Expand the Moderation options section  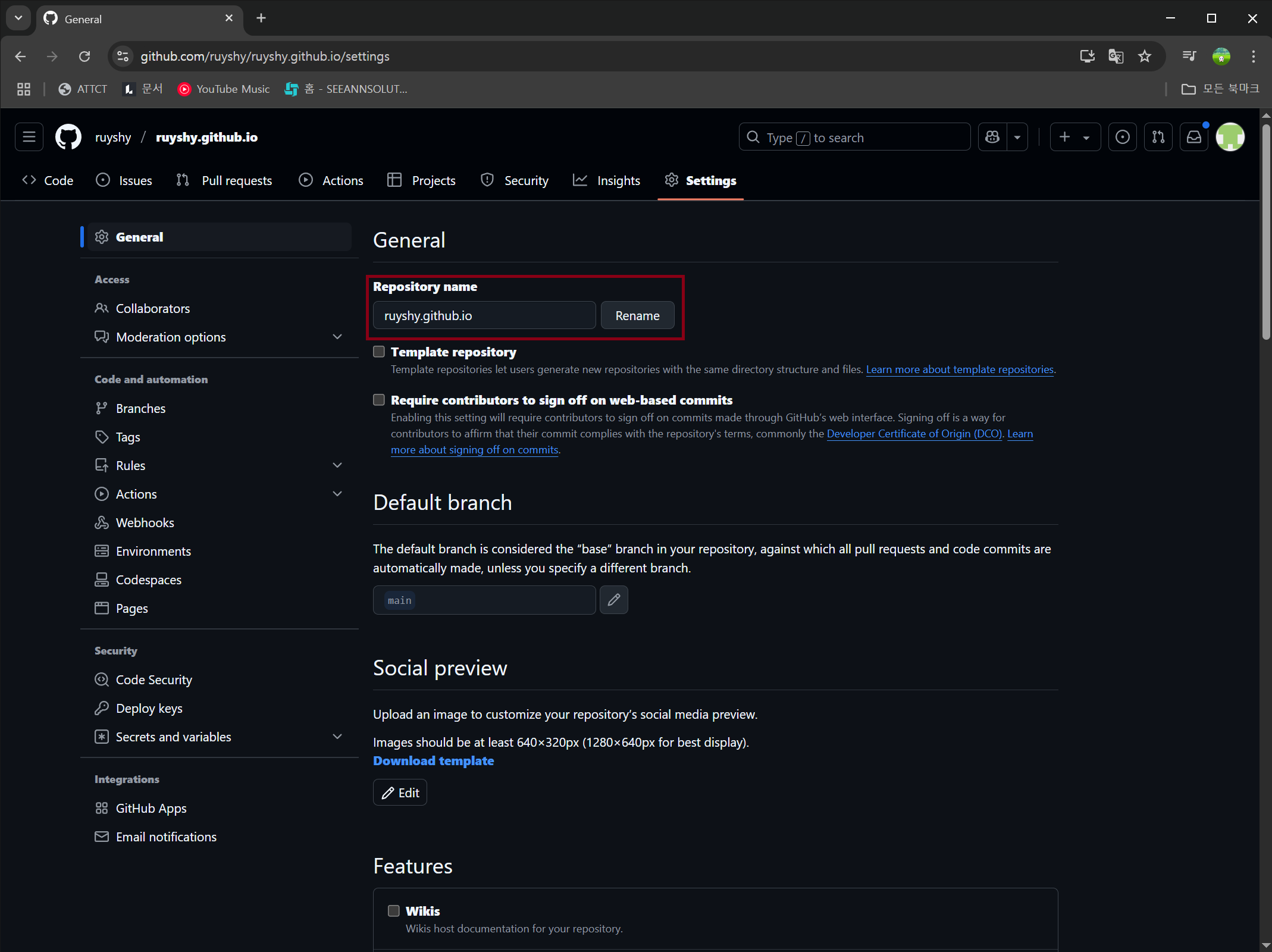(x=337, y=336)
